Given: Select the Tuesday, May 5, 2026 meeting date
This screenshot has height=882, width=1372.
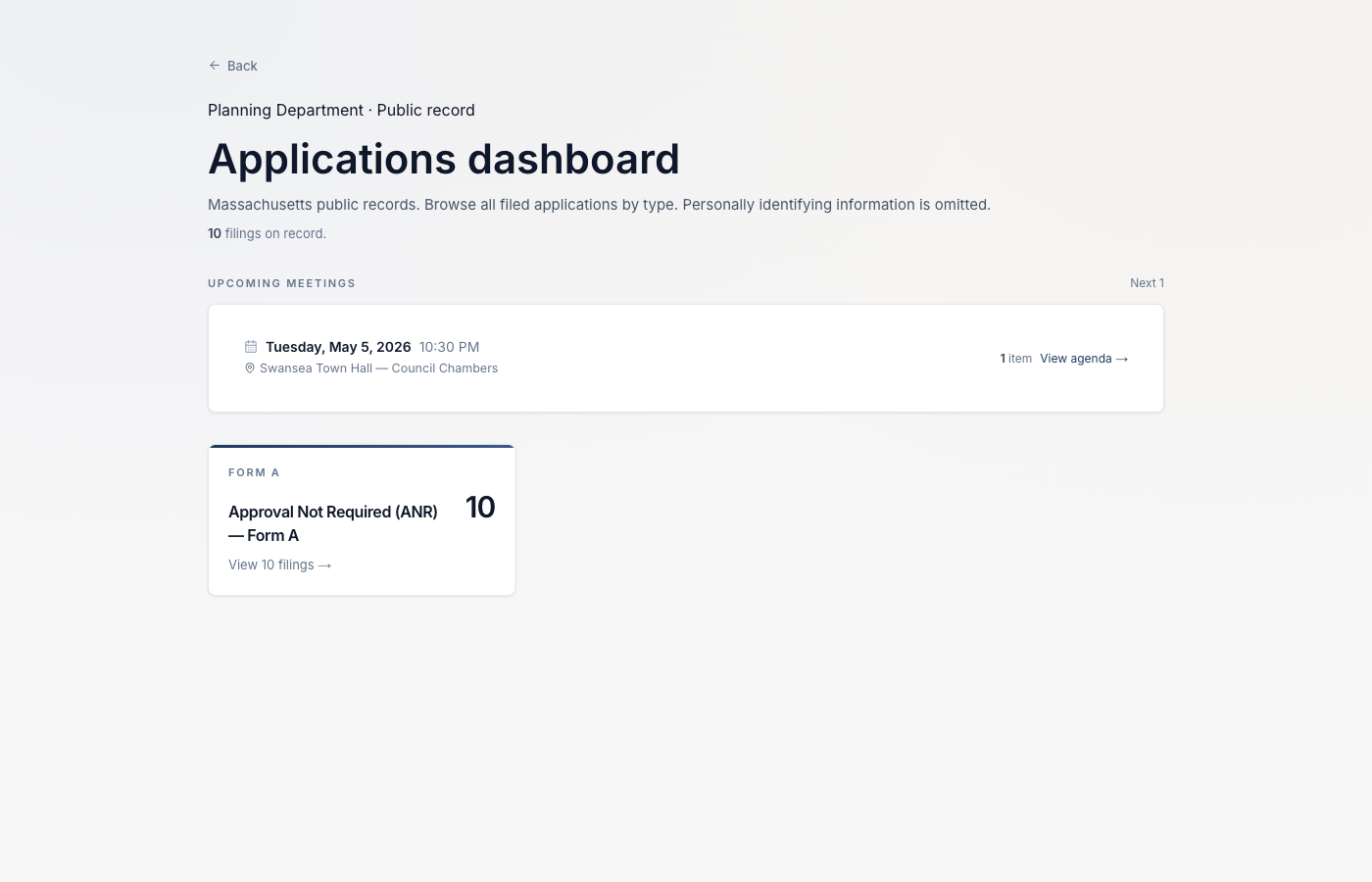Looking at the screenshot, I should [338, 347].
